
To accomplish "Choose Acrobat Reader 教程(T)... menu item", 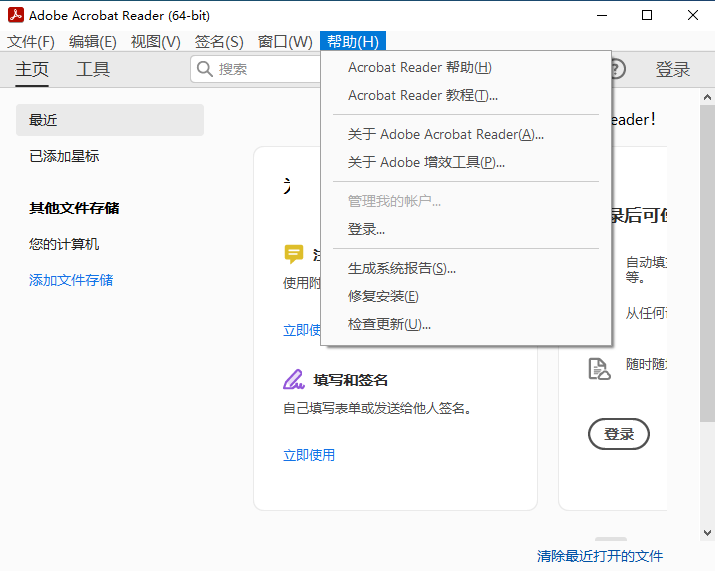I will [x=466, y=95].
